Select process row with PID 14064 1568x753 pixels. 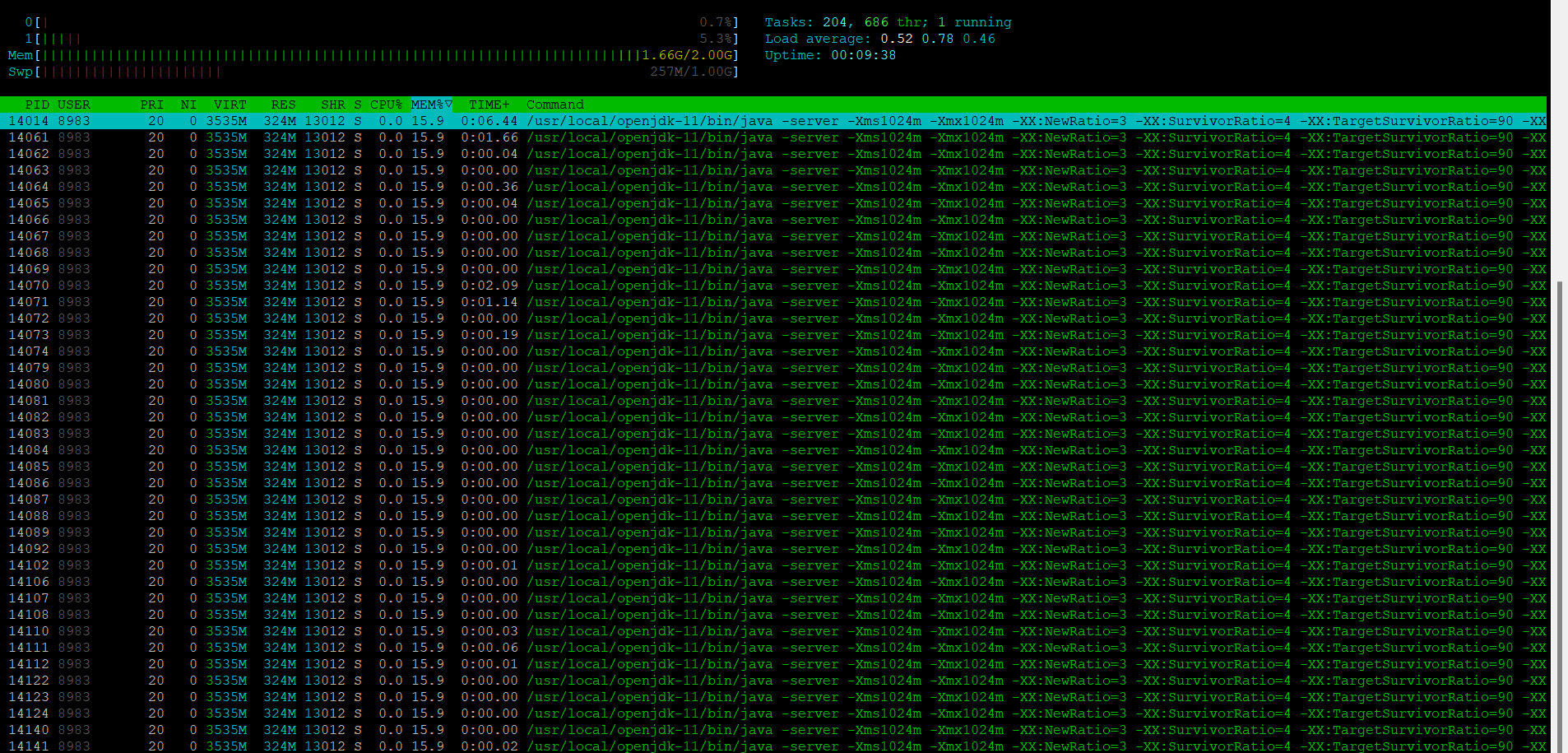point(773,187)
